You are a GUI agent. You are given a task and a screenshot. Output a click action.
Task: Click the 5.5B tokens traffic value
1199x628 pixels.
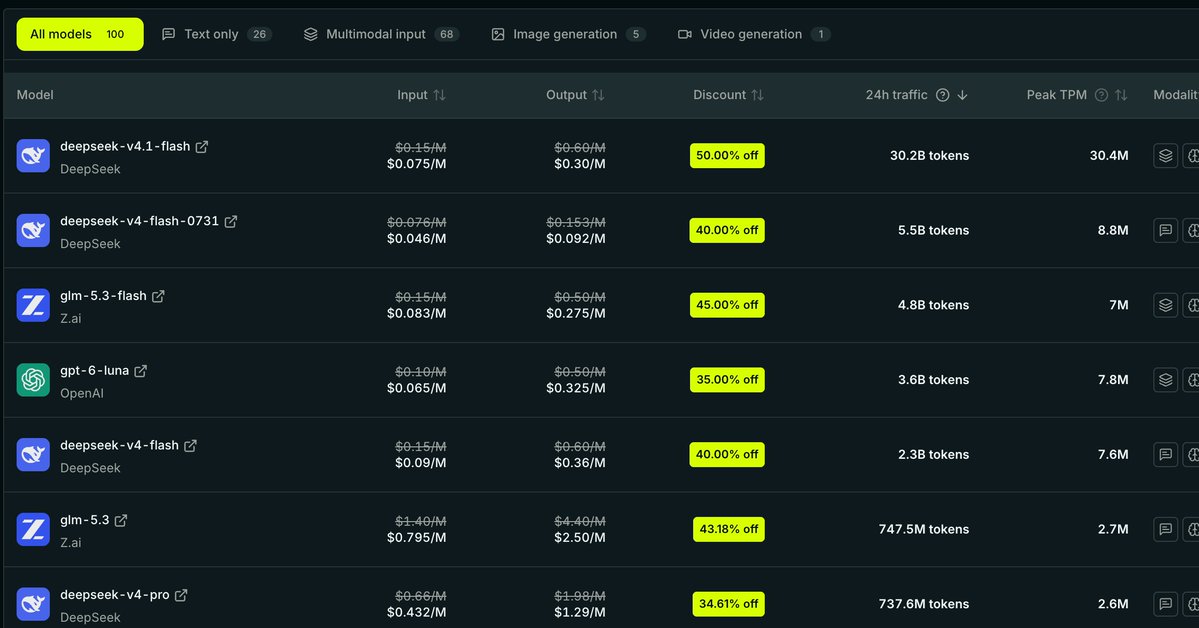tap(934, 230)
